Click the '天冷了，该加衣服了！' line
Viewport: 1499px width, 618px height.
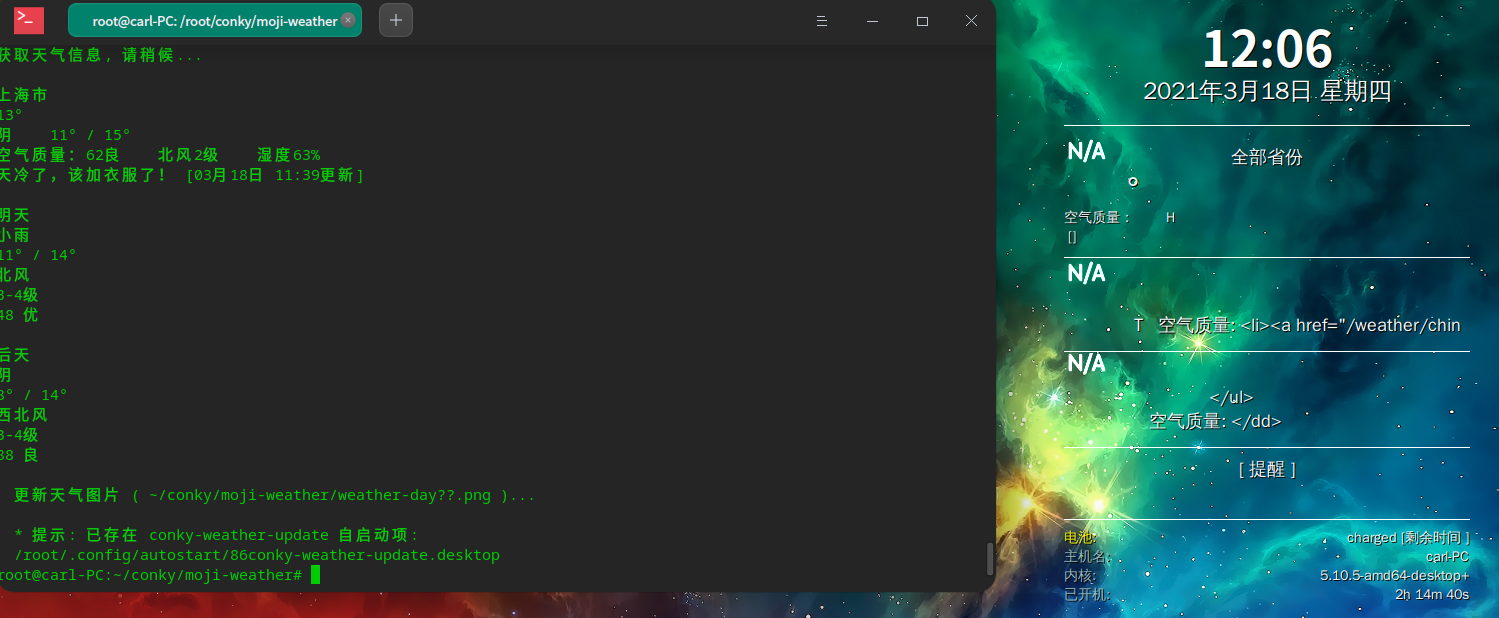[182, 175]
